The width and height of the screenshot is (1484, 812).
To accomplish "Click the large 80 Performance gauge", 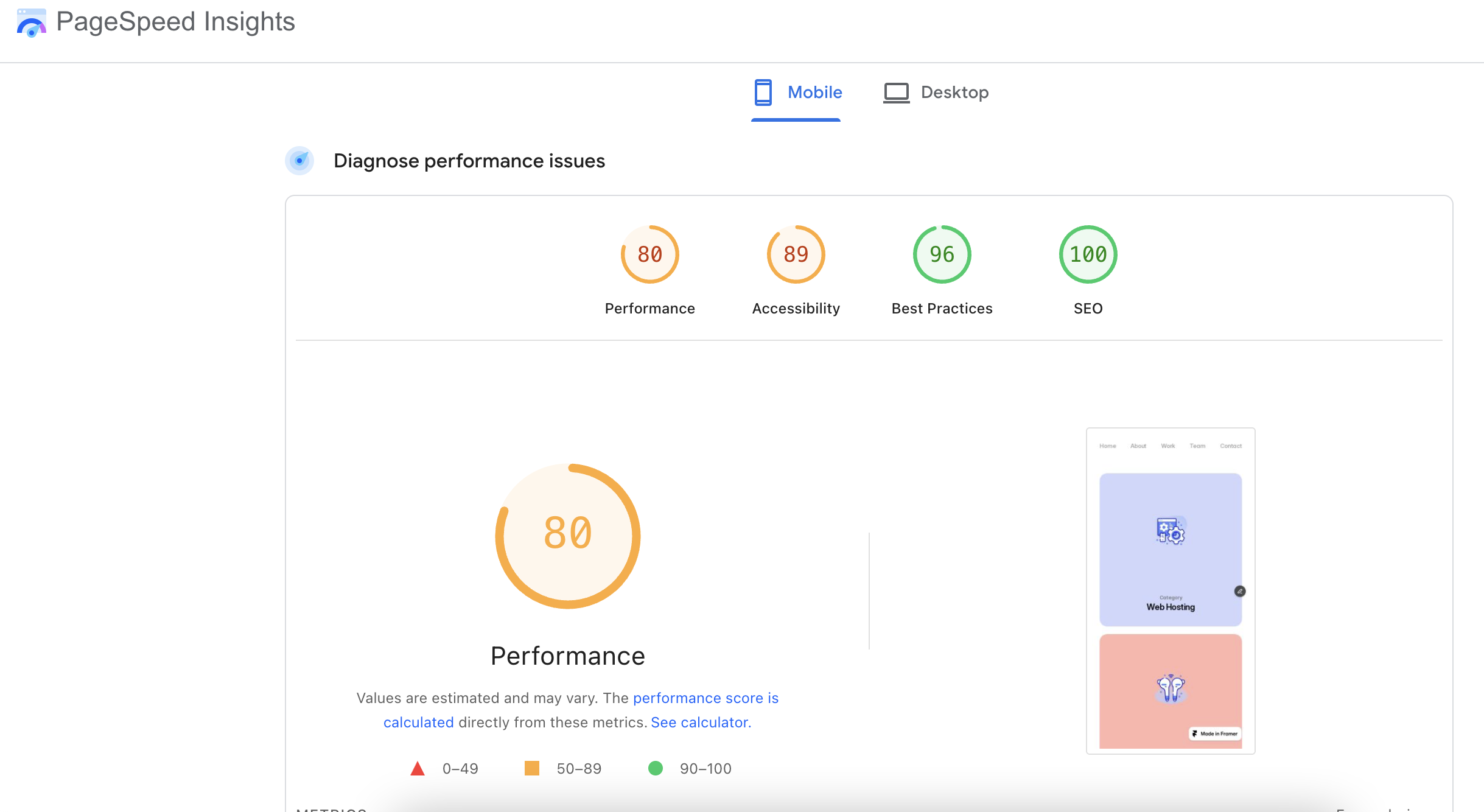I will pos(567,536).
